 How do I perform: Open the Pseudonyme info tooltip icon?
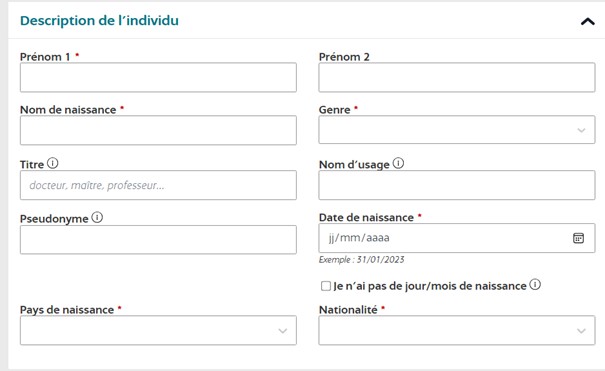tap(97, 217)
